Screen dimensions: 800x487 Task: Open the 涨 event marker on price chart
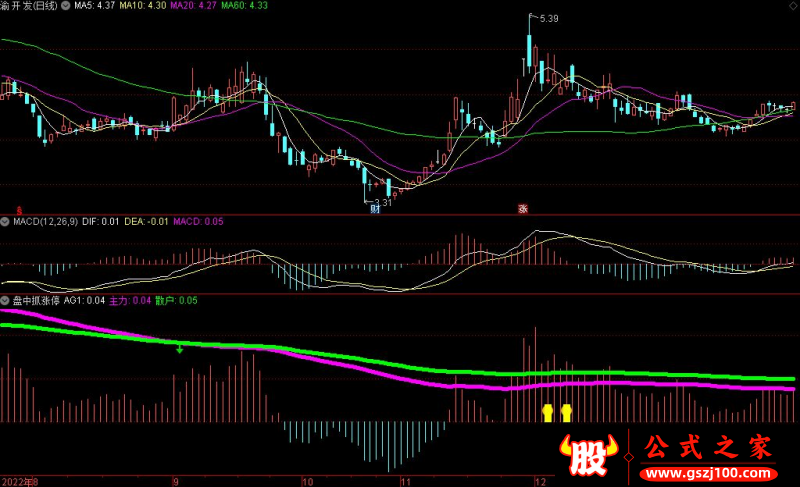click(x=523, y=209)
